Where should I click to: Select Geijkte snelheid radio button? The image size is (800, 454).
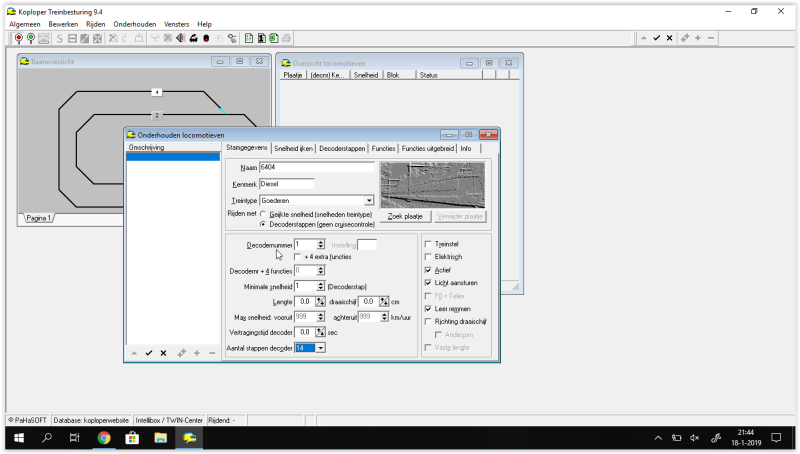click(263, 214)
